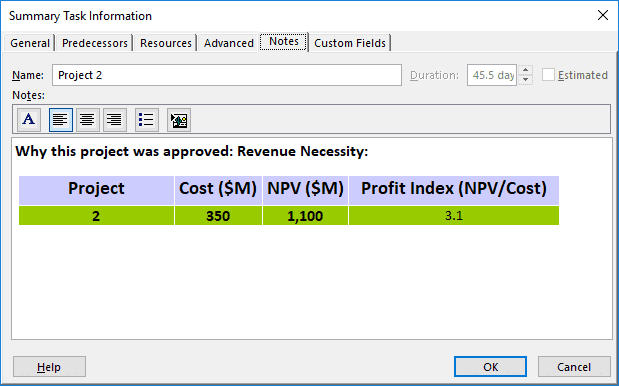Switch to the General tab
Image resolution: width=619 pixels, height=386 pixels.
[x=30, y=43]
